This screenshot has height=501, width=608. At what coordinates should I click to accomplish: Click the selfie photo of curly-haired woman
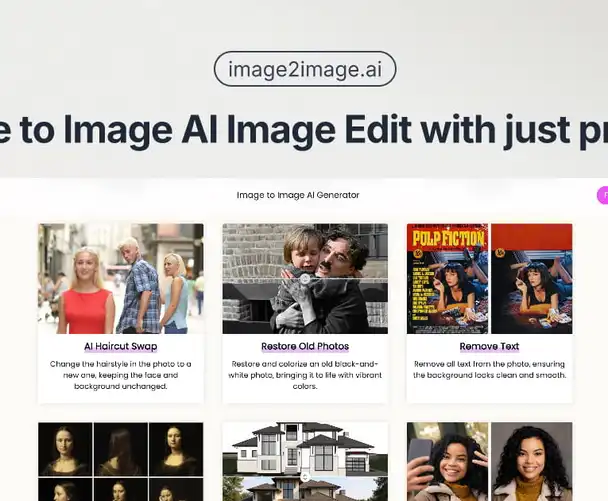coord(447,461)
